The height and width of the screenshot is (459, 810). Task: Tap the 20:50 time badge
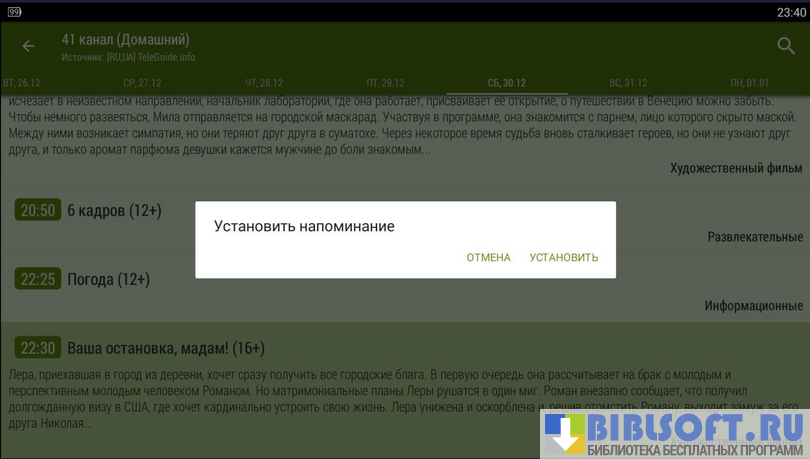(38, 210)
